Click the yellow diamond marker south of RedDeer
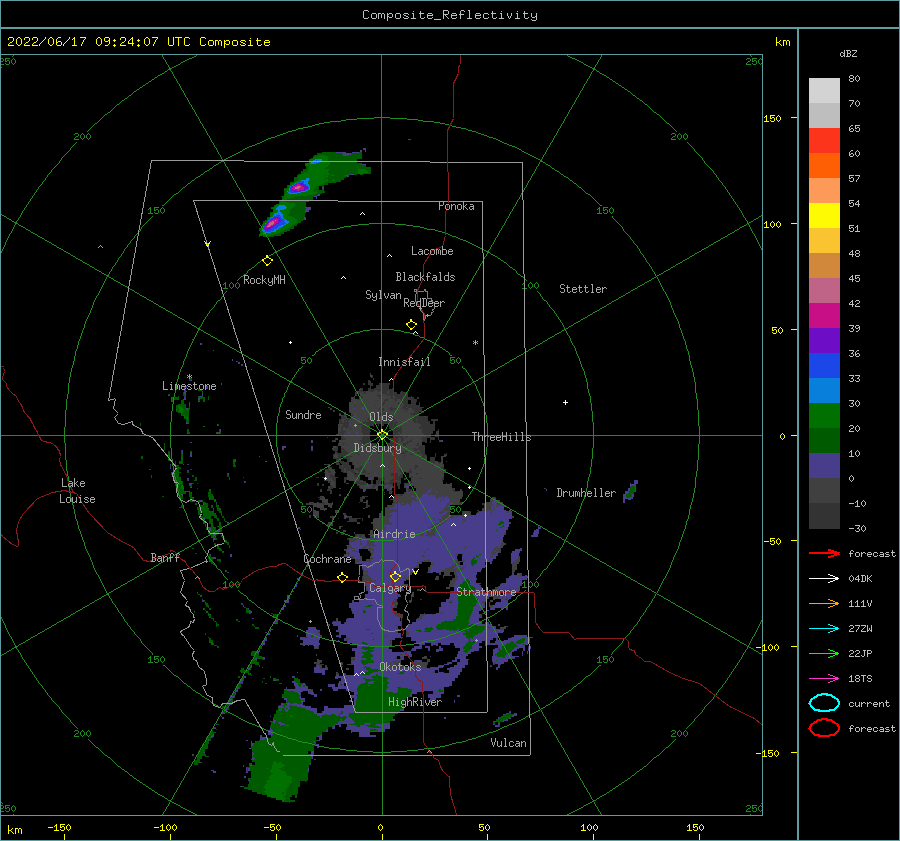 (412, 325)
